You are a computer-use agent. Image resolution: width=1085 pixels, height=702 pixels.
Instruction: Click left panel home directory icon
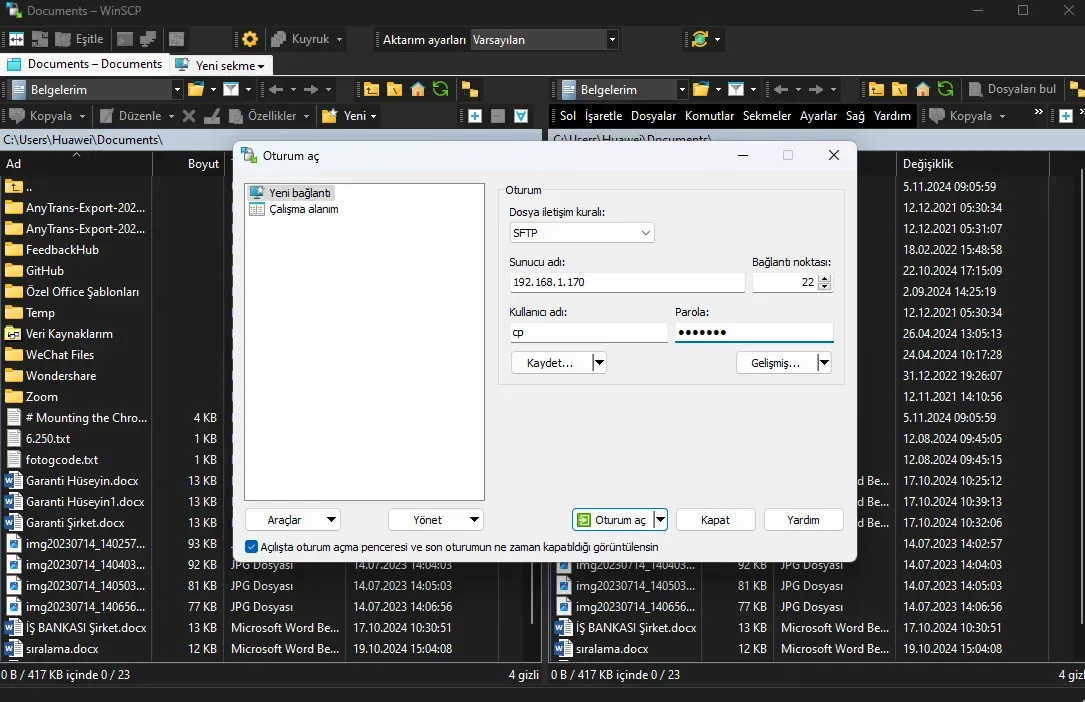pyautogui.click(x=417, y=89)
